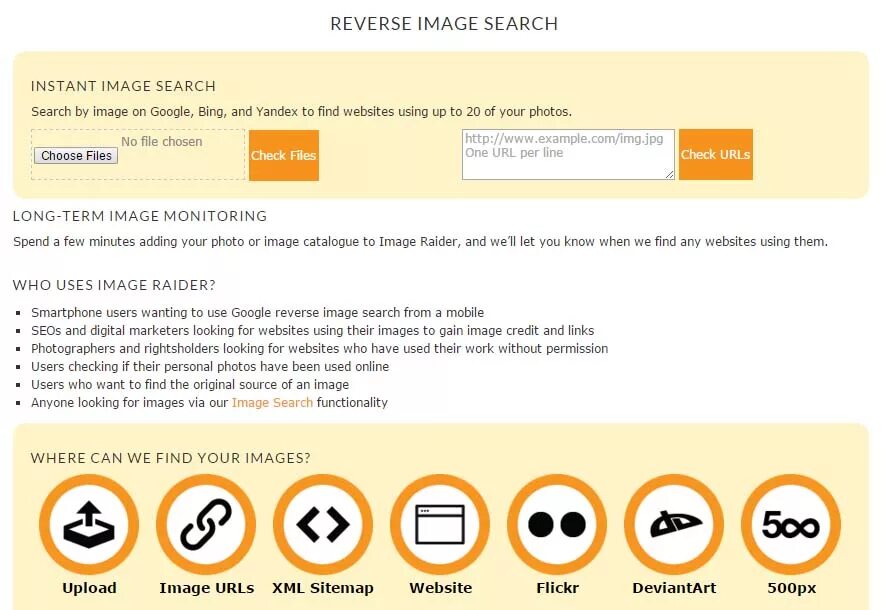888x610 pixels.
Task: Click the bullet about Smartphone users
Action: pos(257,313)
